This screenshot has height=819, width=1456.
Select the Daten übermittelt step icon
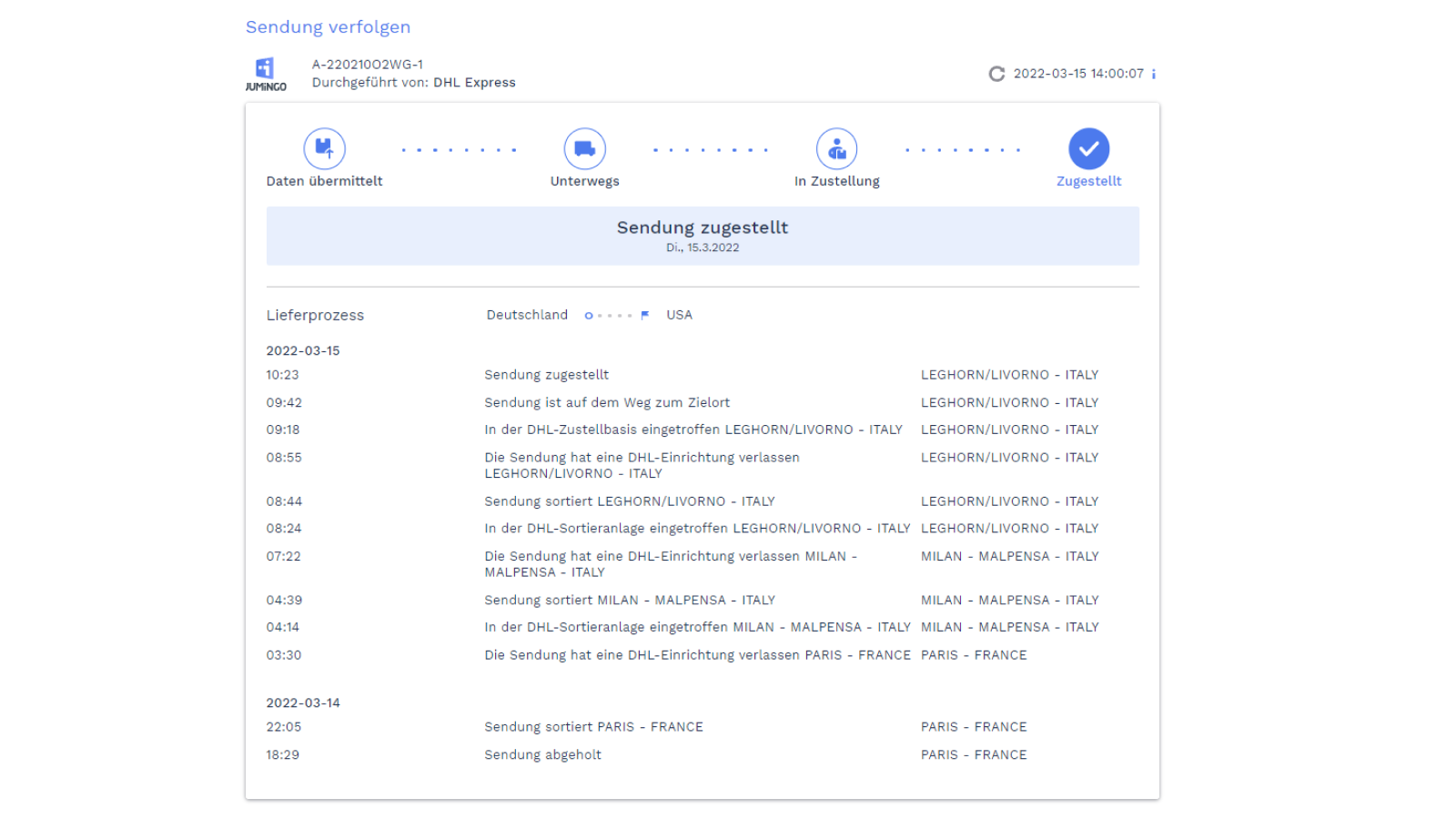324,148
